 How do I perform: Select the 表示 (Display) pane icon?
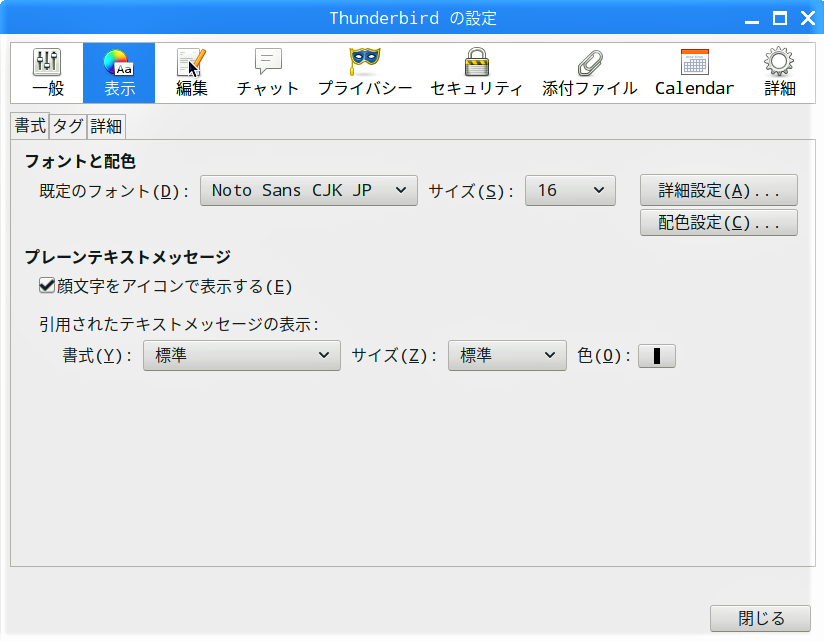119,73
